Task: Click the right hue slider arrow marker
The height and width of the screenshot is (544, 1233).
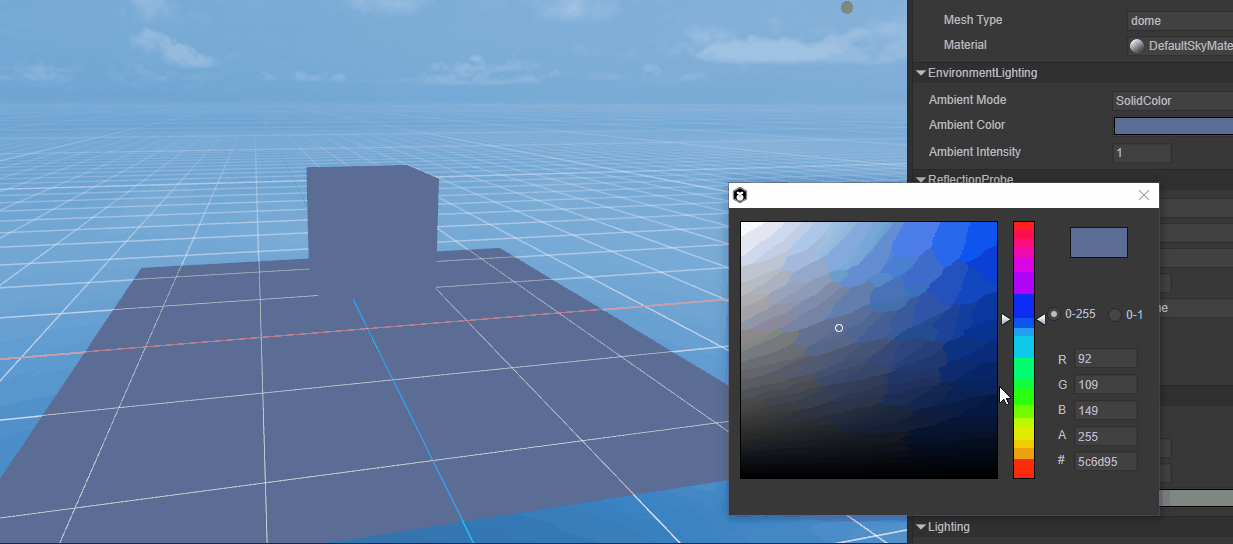Action: coord(1041,319)
